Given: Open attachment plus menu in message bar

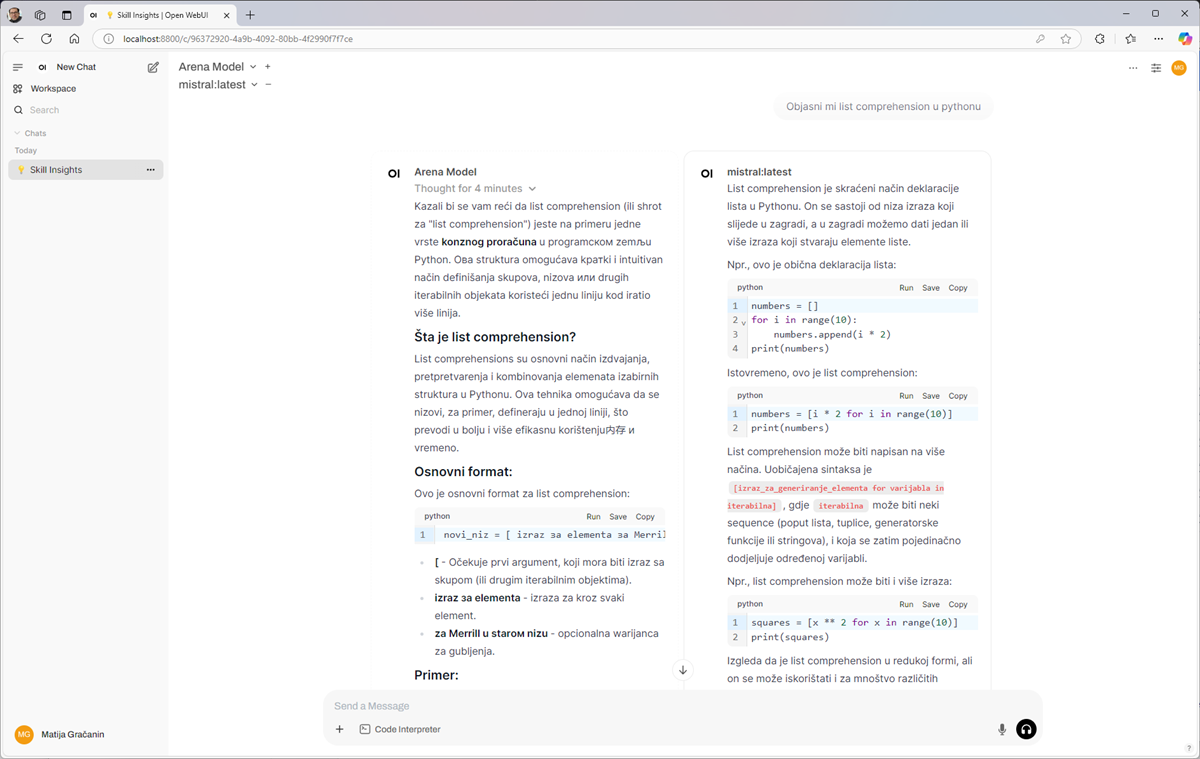Looking at the screenshot, I should pyautogui.click(x=340, y=730).
